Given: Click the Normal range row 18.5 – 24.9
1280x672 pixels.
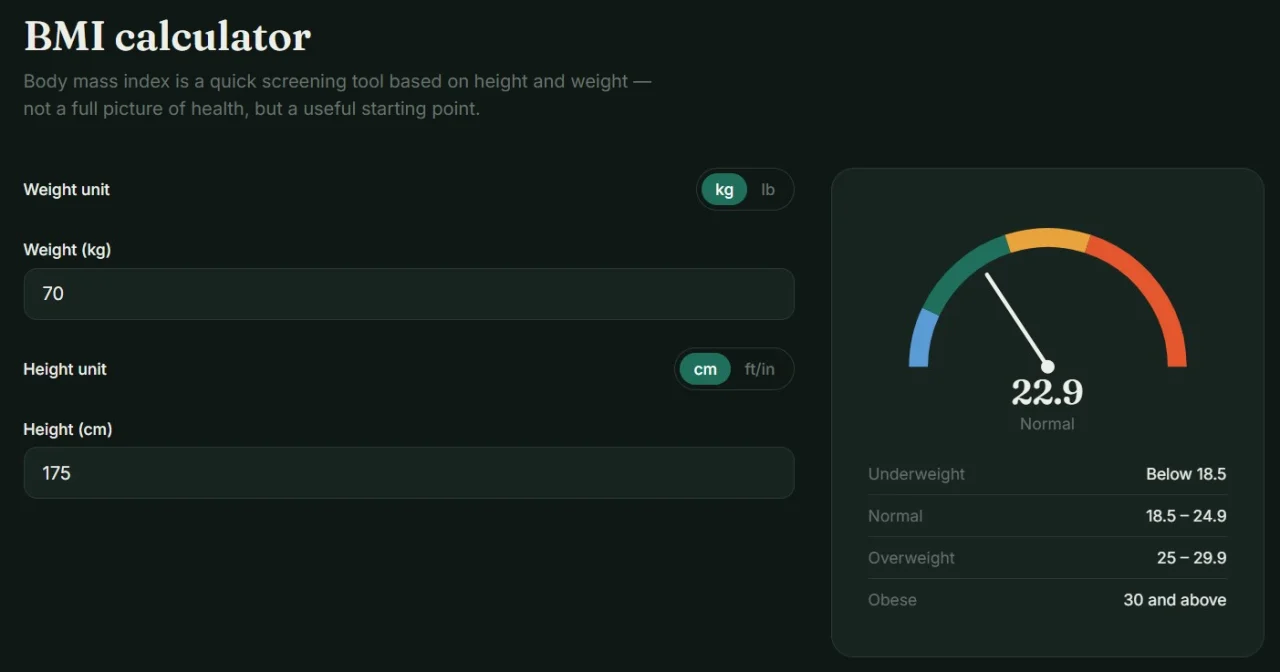Looking at the screenshot, I should coord(1047,516).
